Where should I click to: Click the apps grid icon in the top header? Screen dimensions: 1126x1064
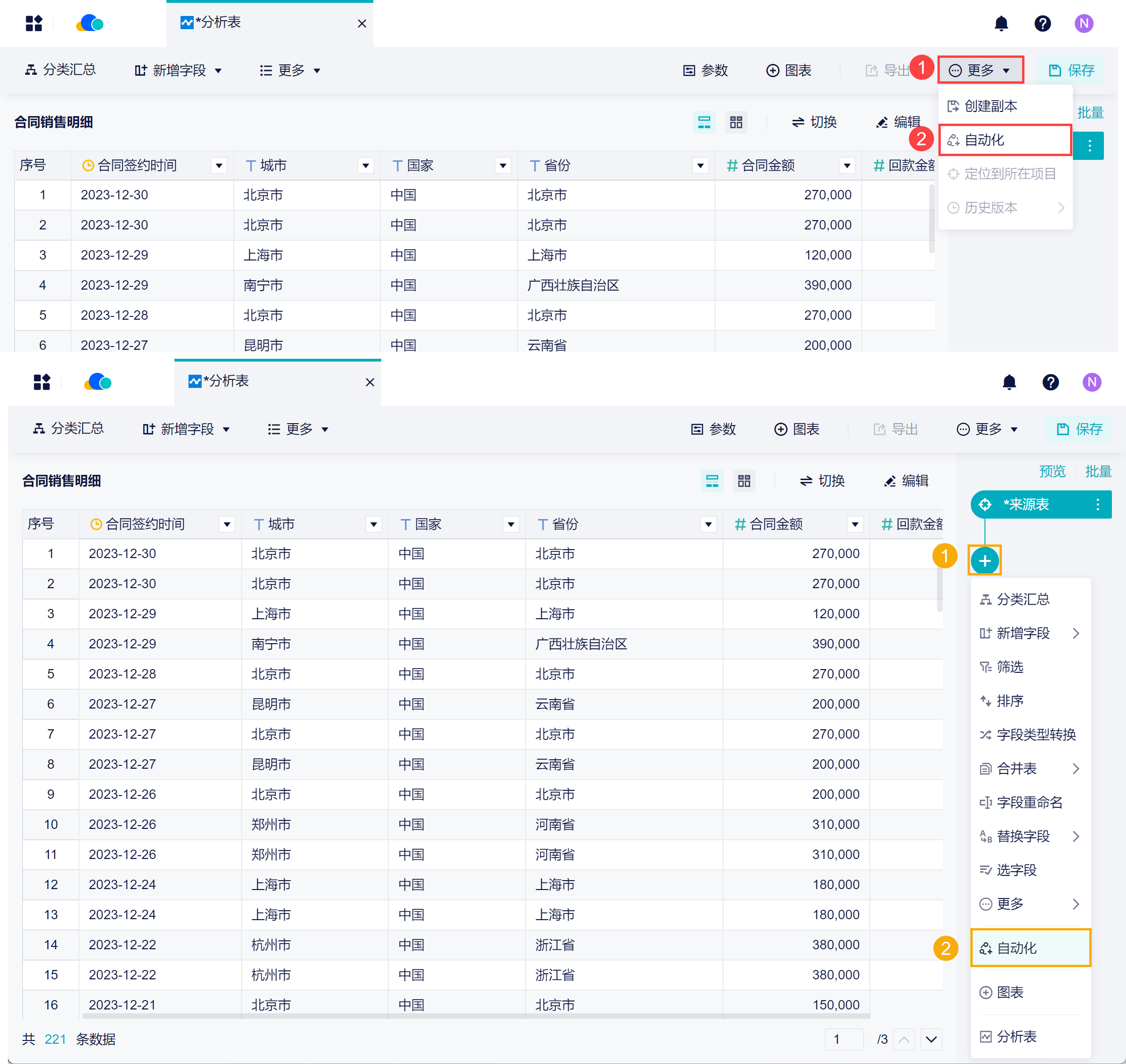coord(34,23)
